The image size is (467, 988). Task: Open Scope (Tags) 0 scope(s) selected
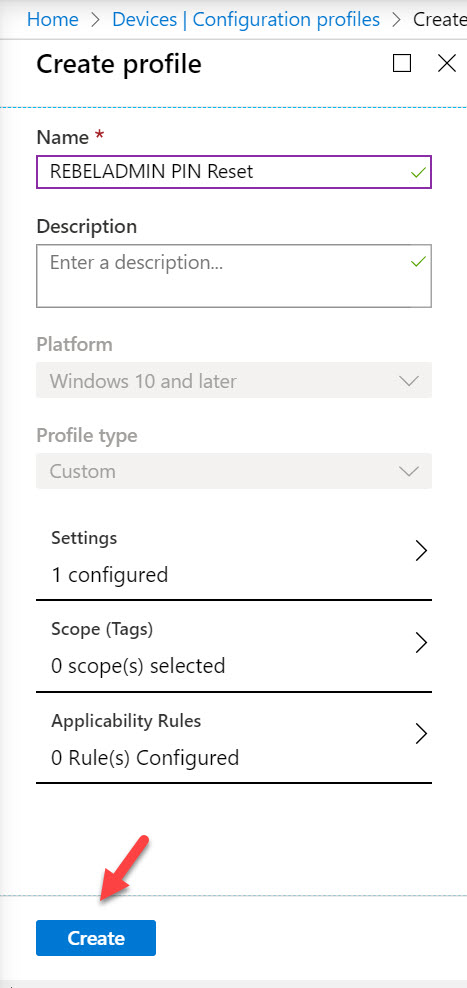(234, 648)
